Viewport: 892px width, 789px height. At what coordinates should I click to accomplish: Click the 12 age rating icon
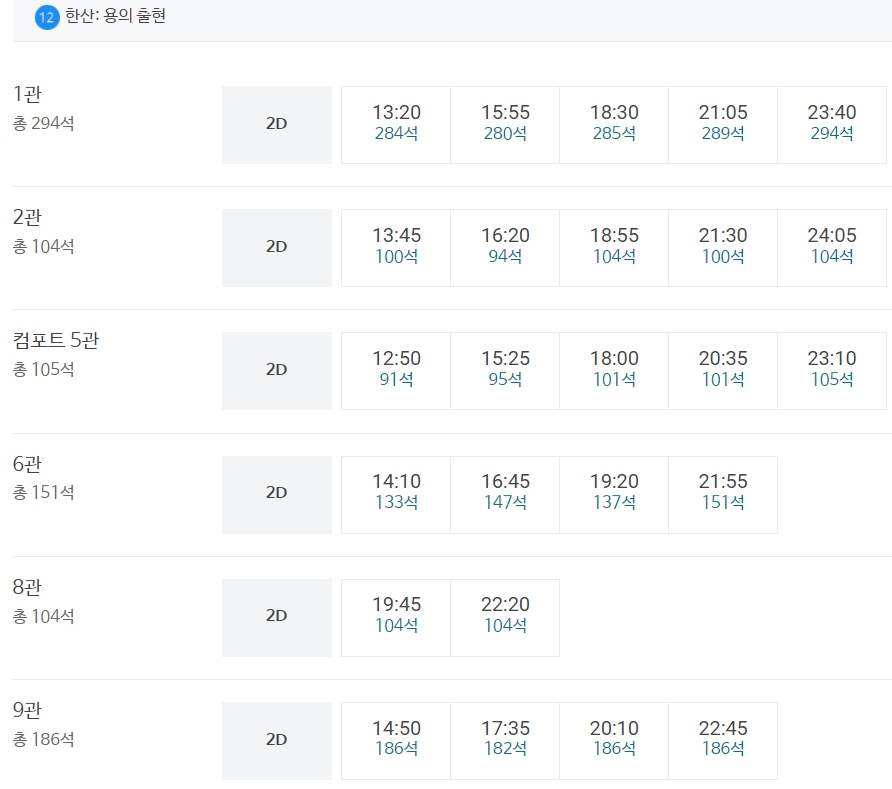[47, 17]
